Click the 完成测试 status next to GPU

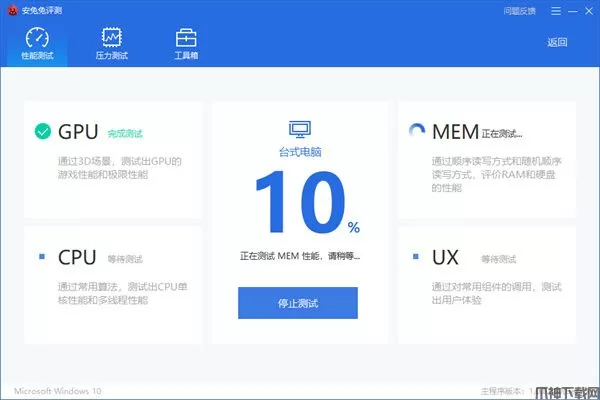pos(125,134)
